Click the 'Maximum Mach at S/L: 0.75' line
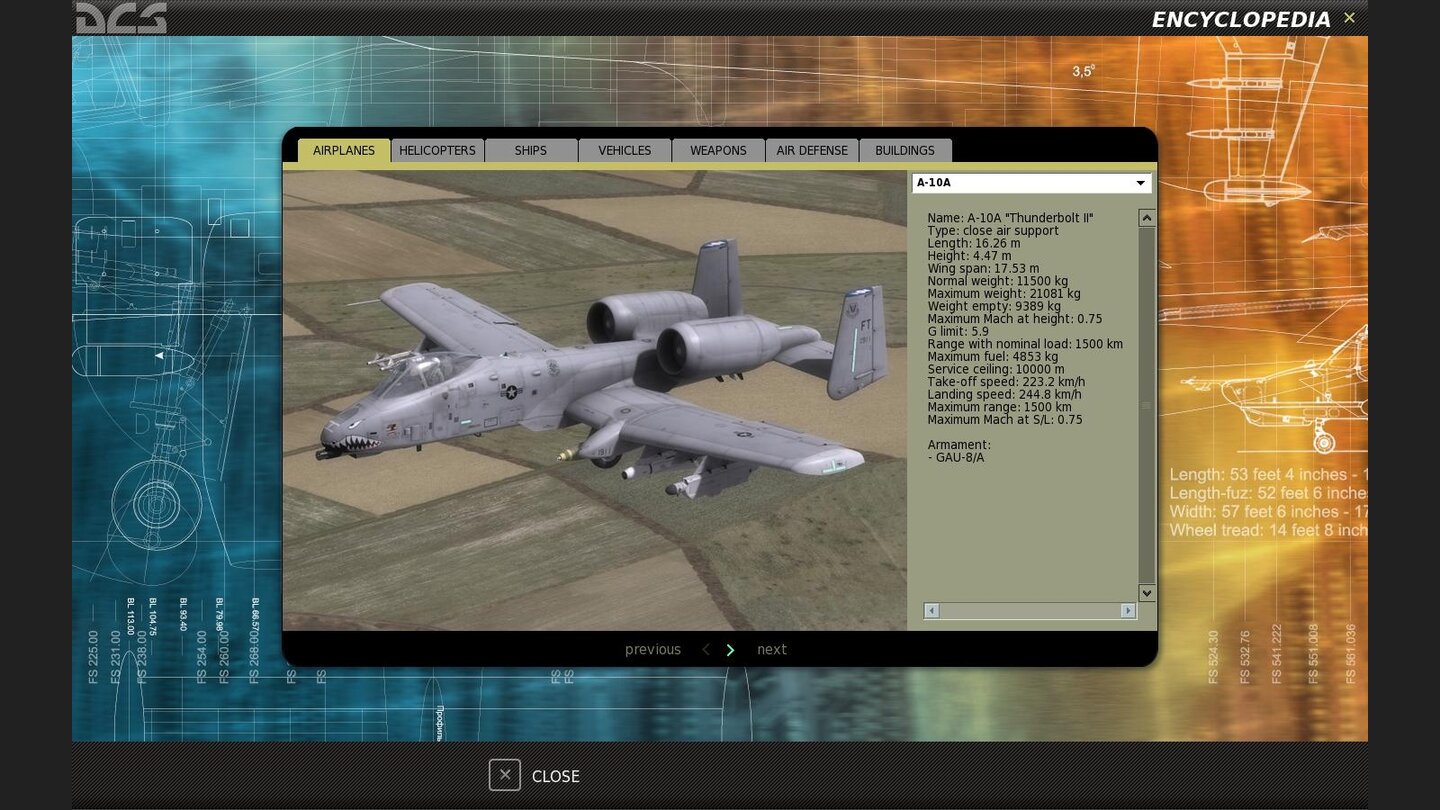This screenshot has width=1440, height=810. (x=1005, y=420)
